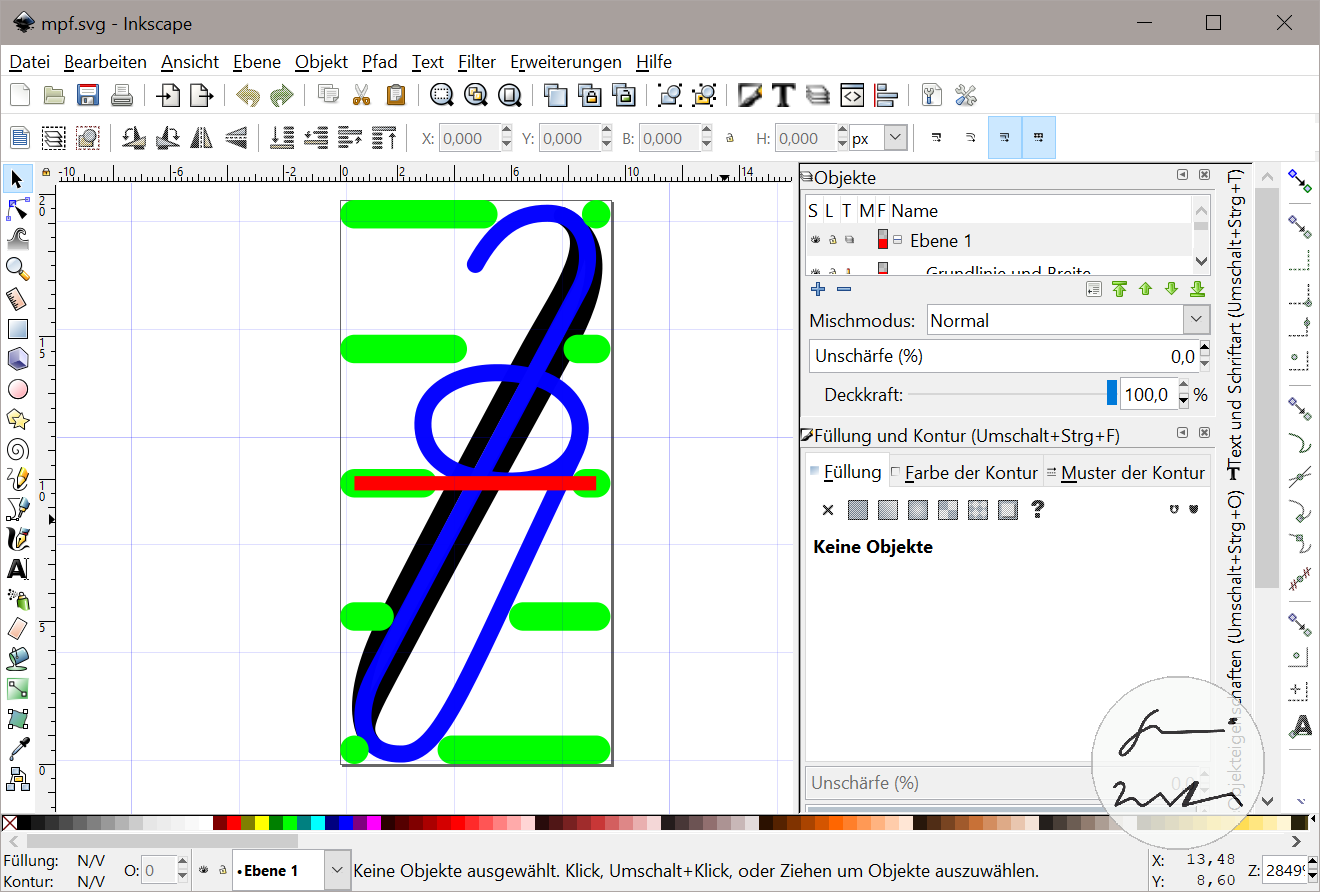Activate the Zoom tool
Image resolution: width=1320 pixels, height=892 pixels.
click(x=17, y=268)
